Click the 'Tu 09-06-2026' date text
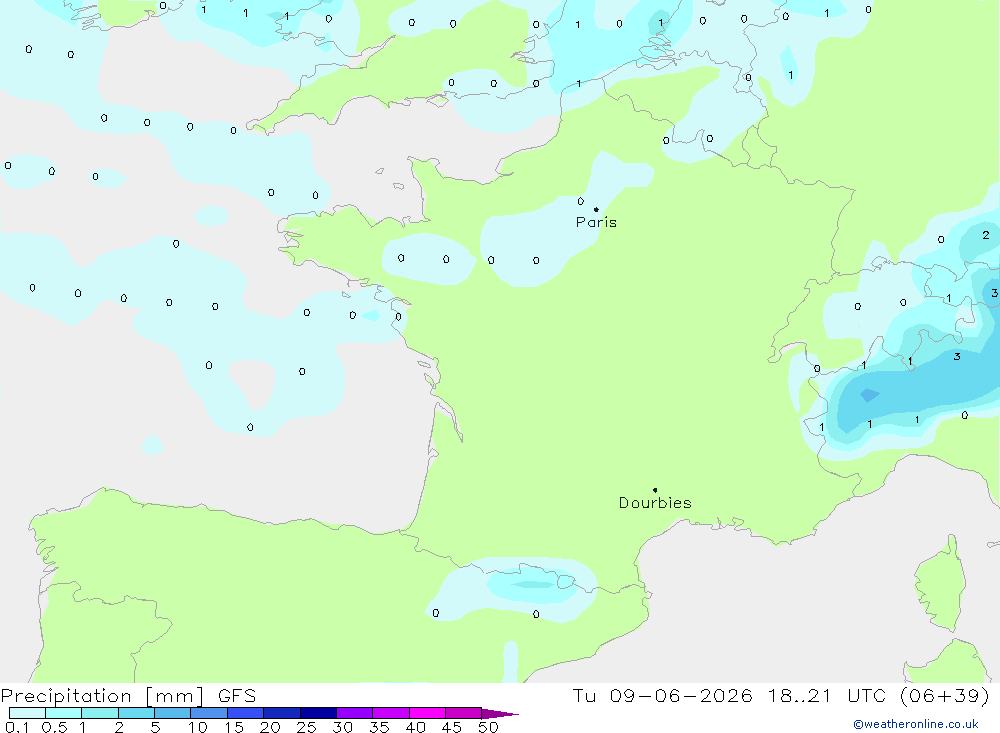Image resolution: width=1000 pixels, height=733 pixels. (x=662, y=695)
